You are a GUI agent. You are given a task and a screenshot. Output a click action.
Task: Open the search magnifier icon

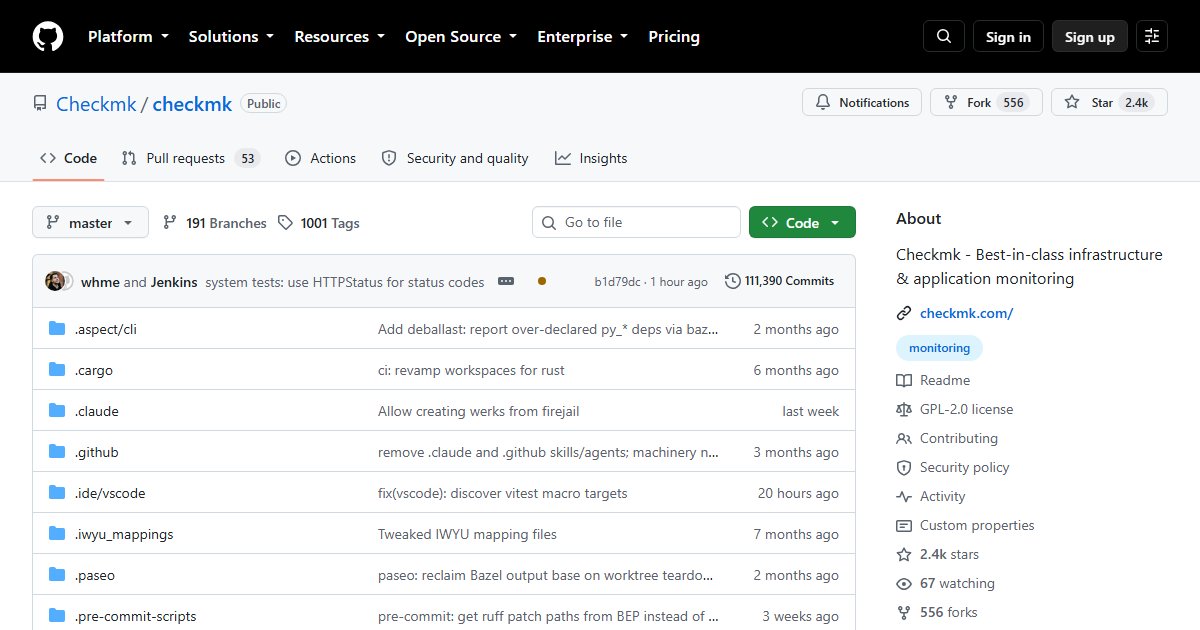tap(944, 37)
